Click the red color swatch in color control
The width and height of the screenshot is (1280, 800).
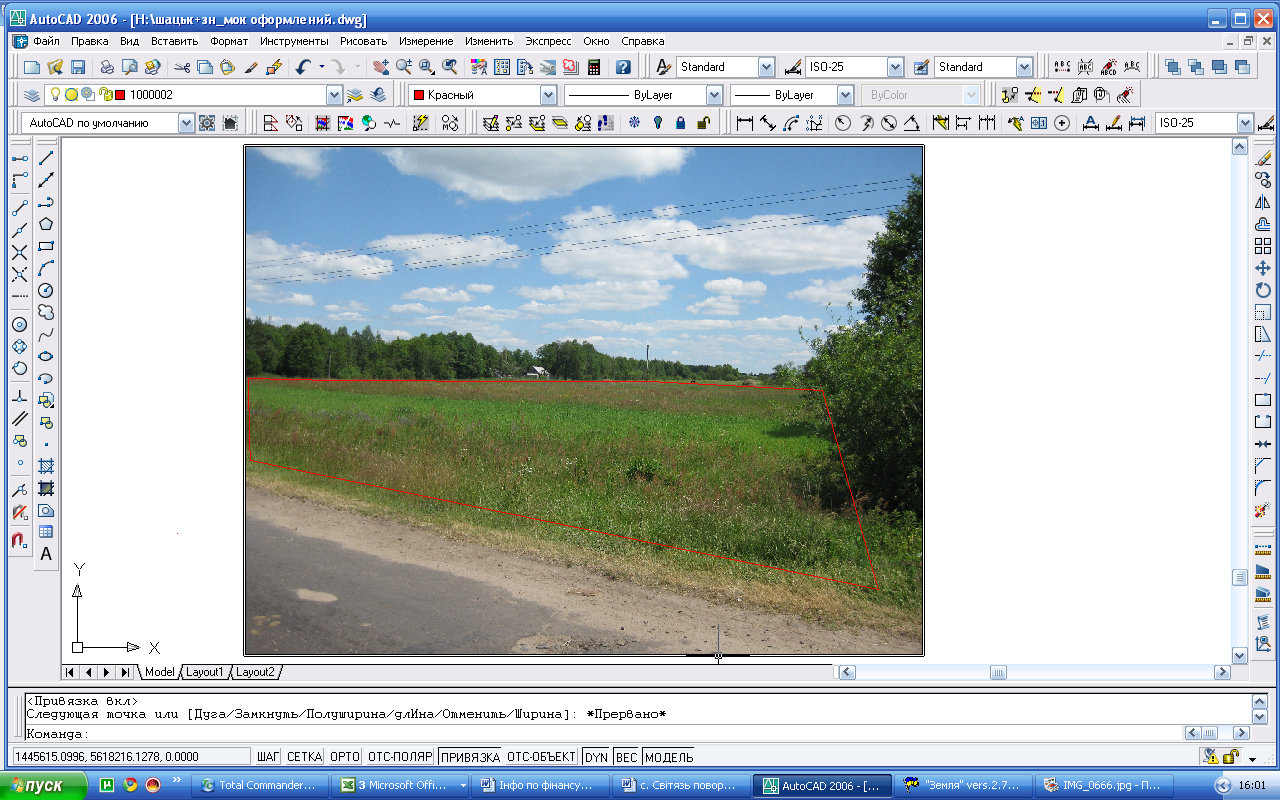pos(418,95)
